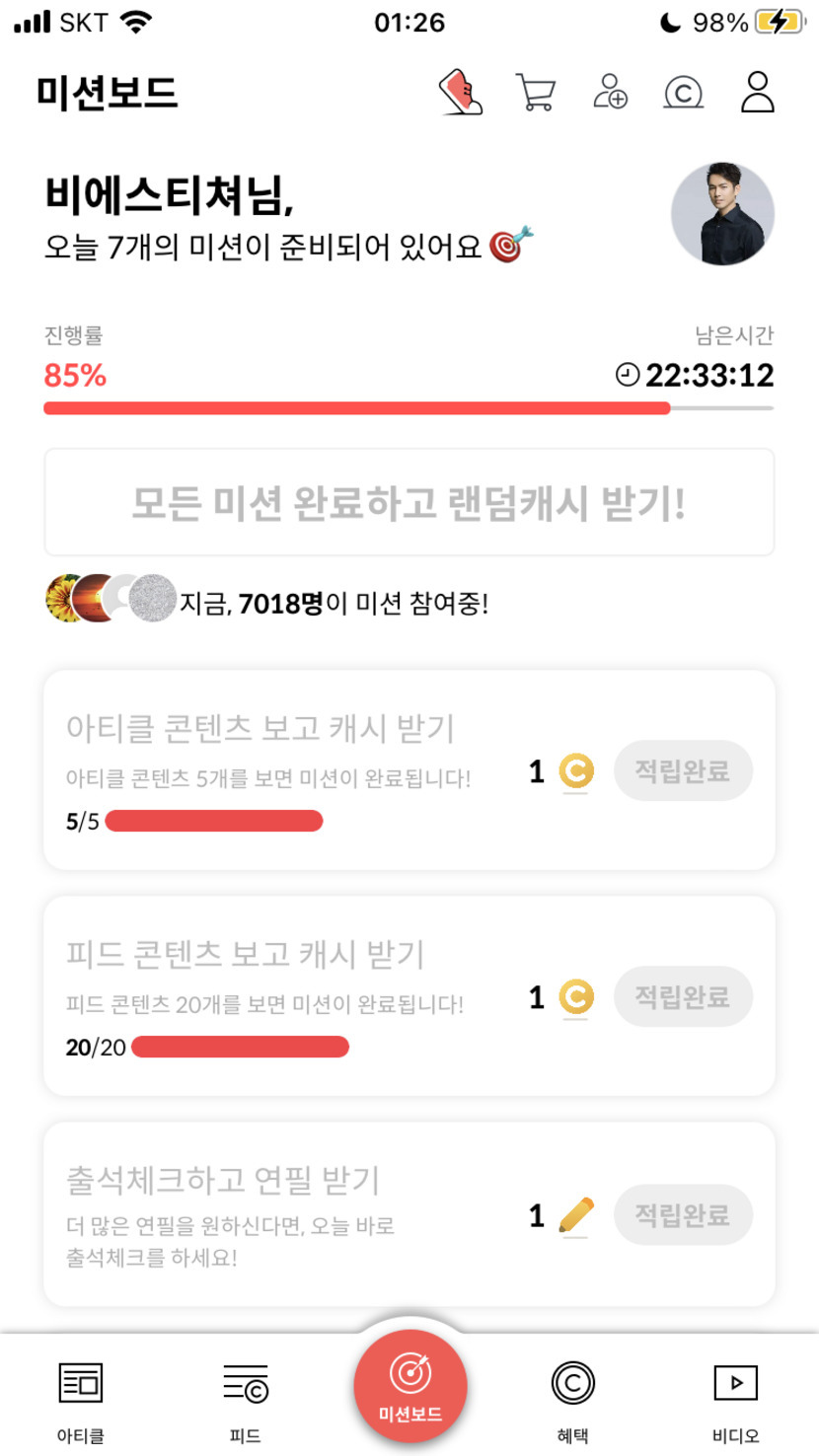Open the my profile icon
The width and height of the screenshot is (819, 1456).
757,93
